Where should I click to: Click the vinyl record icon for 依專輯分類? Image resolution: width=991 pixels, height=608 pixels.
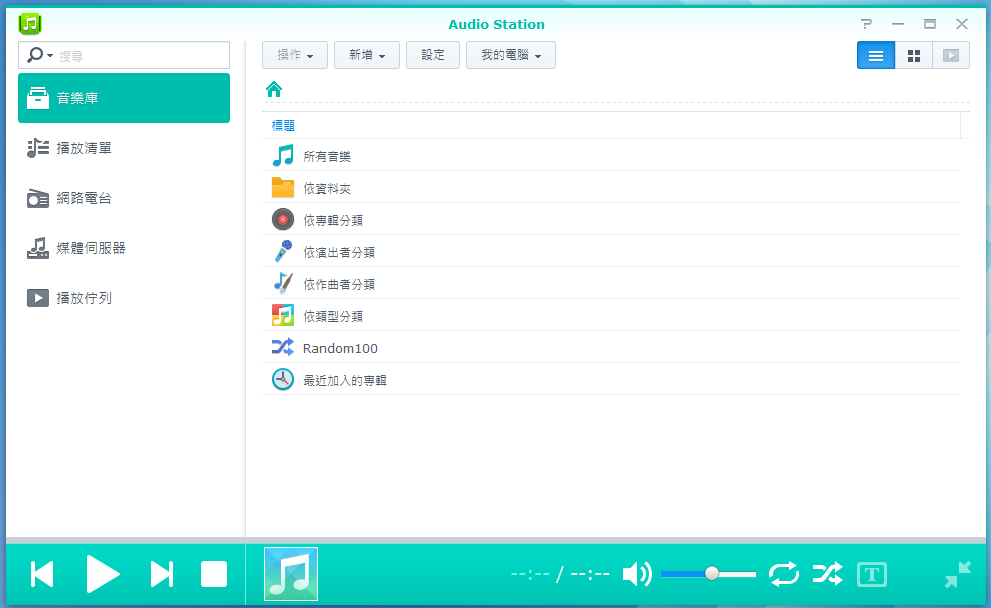[x=283, y=219]
